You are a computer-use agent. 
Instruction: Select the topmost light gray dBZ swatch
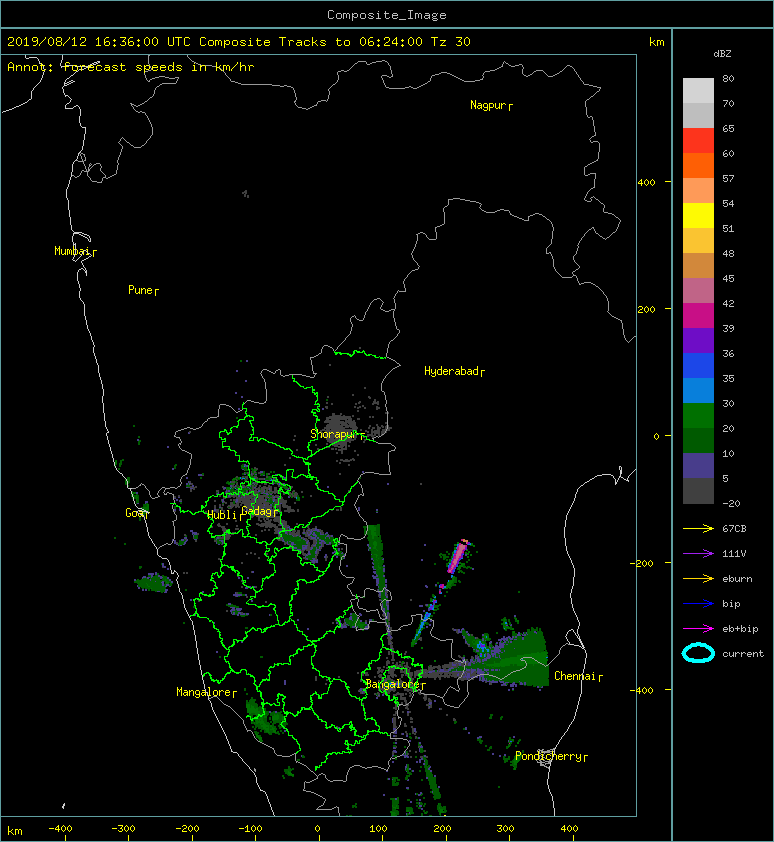point(698,90)
